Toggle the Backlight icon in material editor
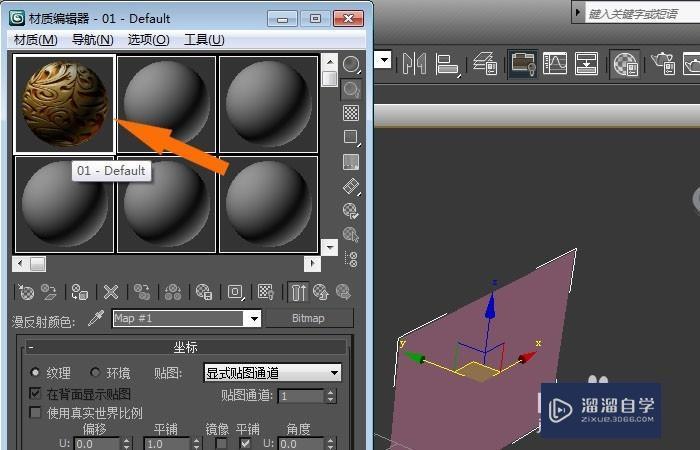 351,89
